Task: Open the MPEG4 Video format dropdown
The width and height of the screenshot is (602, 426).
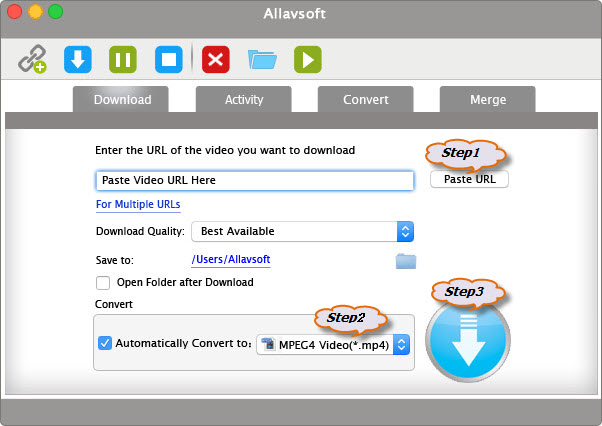Action: tap(333, 345)
